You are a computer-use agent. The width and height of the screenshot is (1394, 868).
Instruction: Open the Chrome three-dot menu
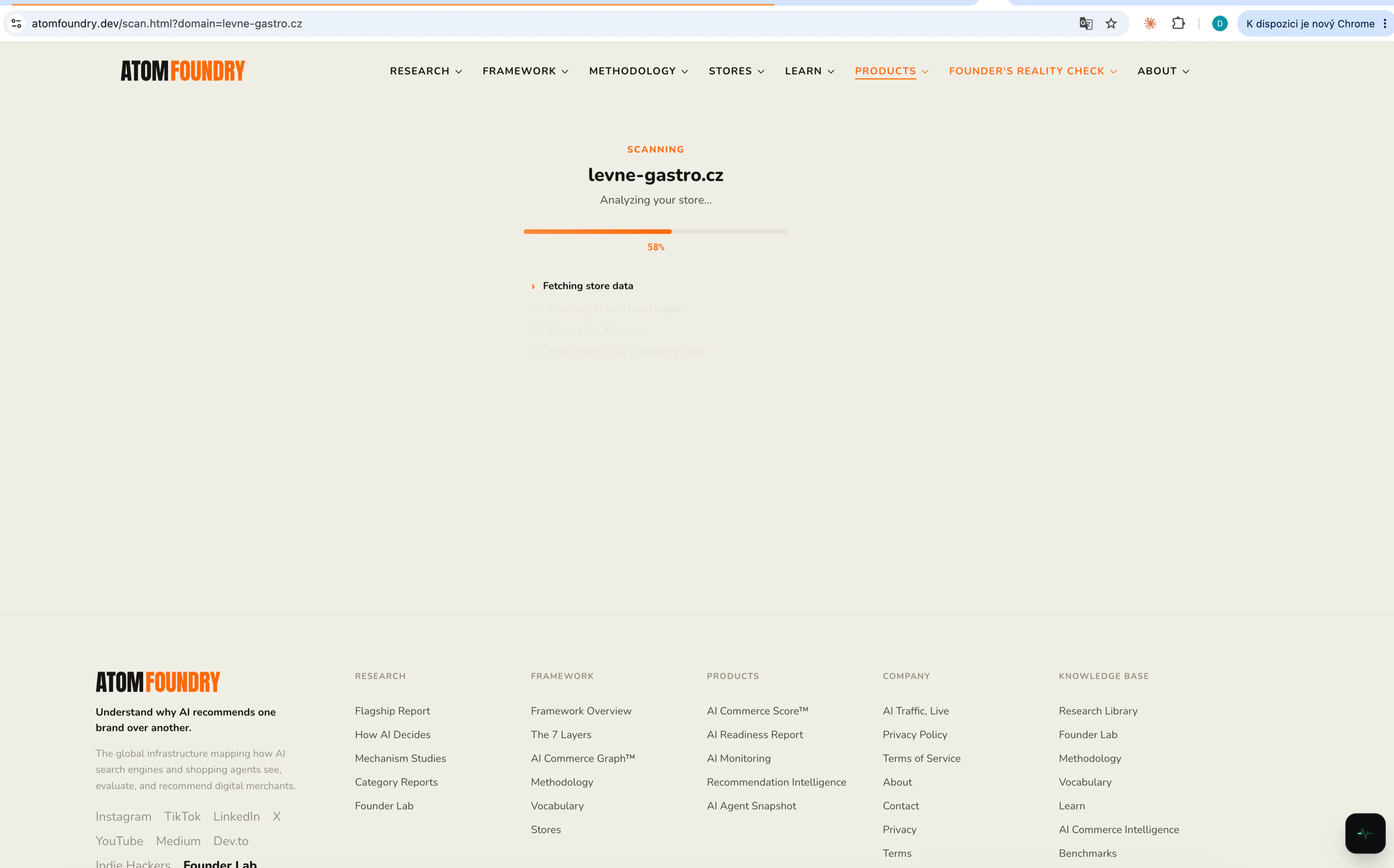1385,23
